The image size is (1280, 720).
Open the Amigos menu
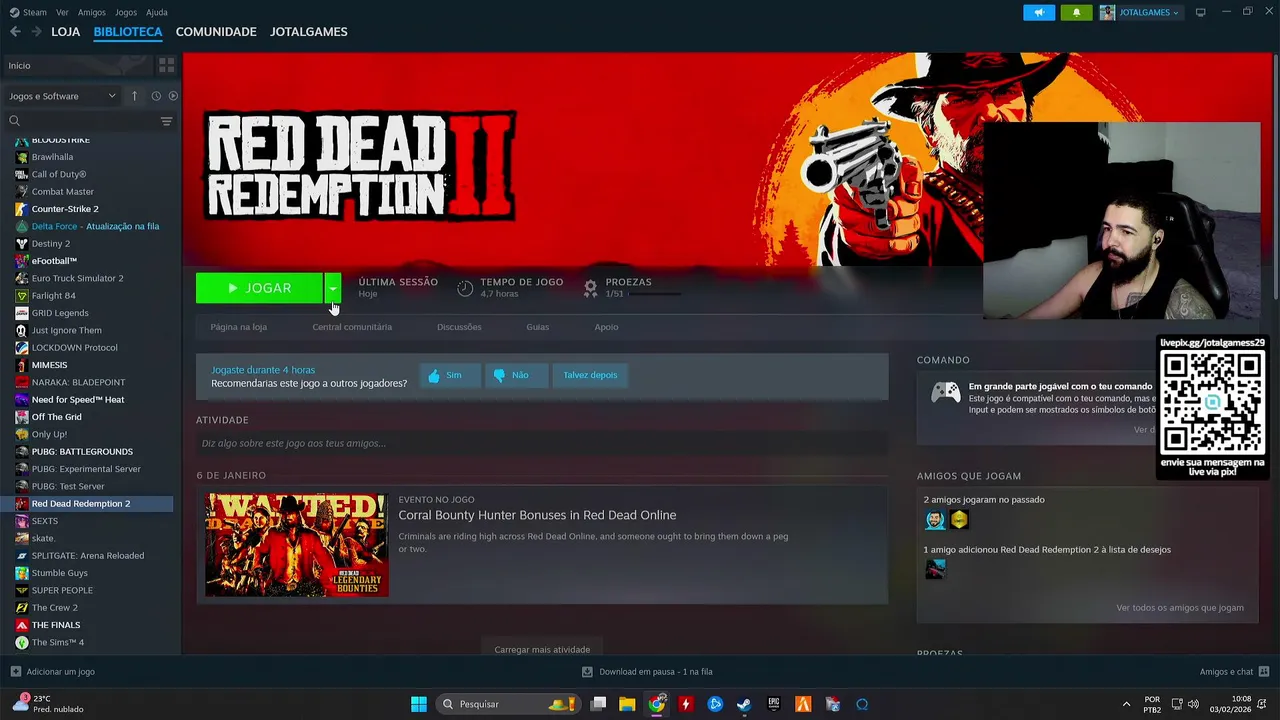92,13
